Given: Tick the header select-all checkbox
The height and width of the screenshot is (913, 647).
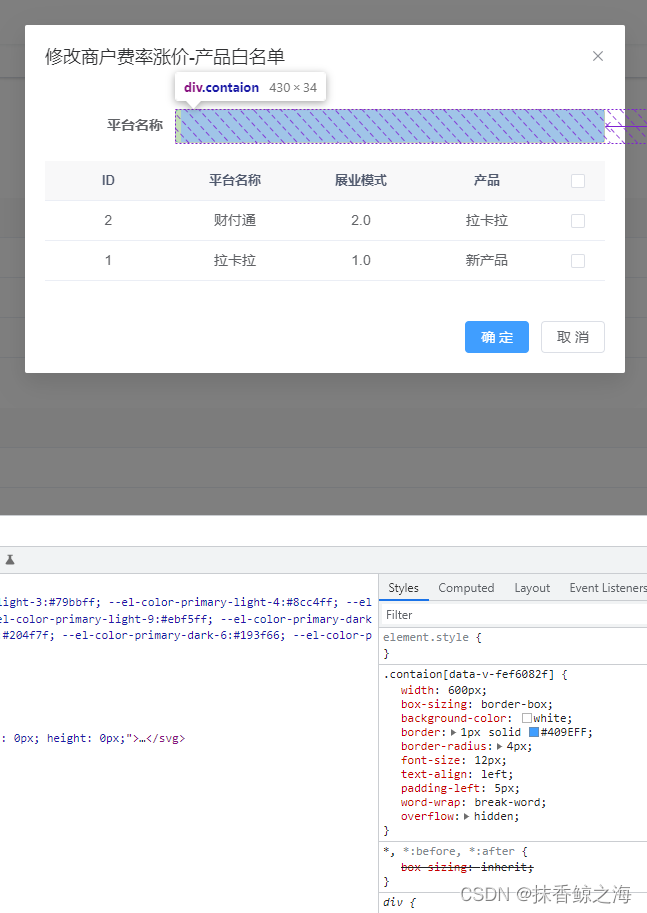Looking at the screenshot, I should point(578,181).
